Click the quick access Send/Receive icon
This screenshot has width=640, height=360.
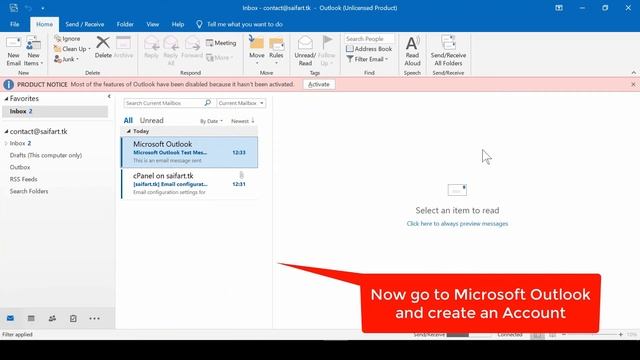coord(13,8)
